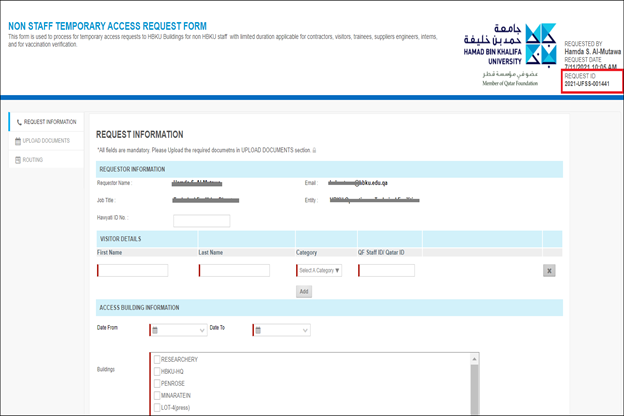Image resolution: width=624 pixels, height=416 pixels.
Task: Check the PENROSE building checkbox
Action: tap(157, 383)
